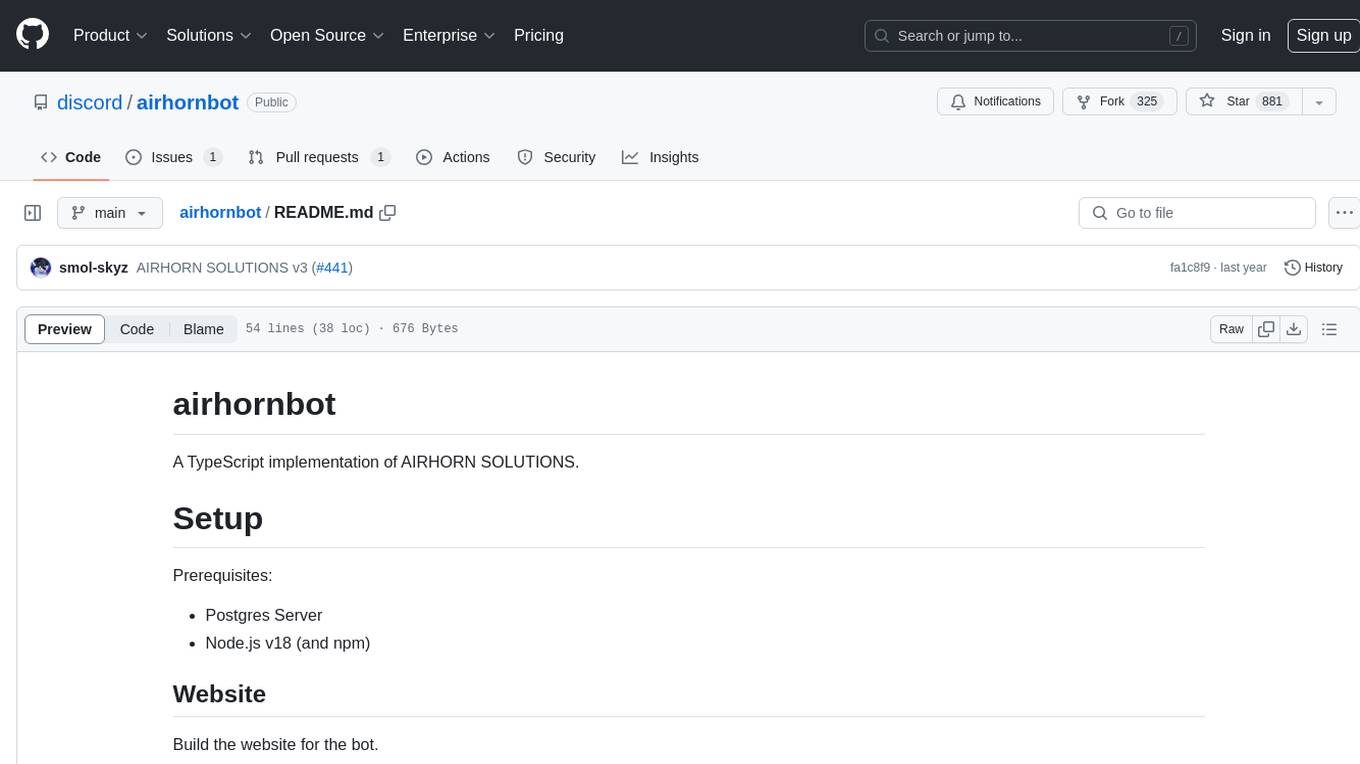Switch to the Pull requests tab
The image size is (1360, 764).
pyautogui.click(x=318, y=157)
